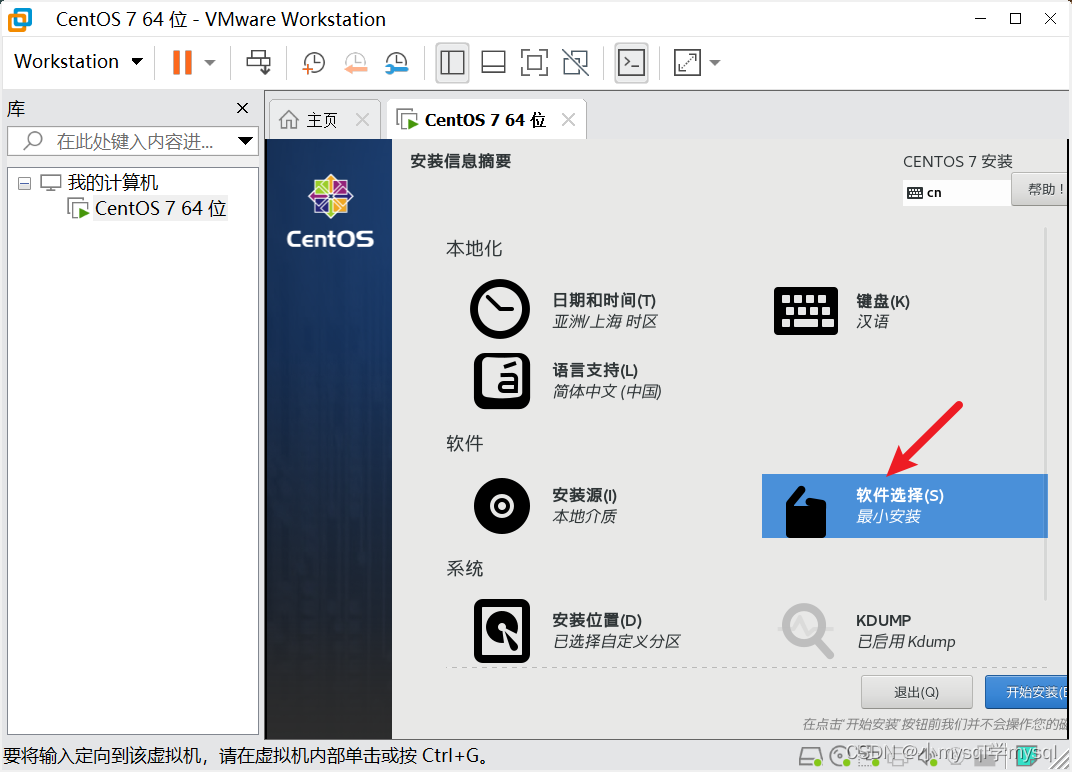1072x772 pixels.
Task: Toggle Unity mode
Action: (575, 62)
